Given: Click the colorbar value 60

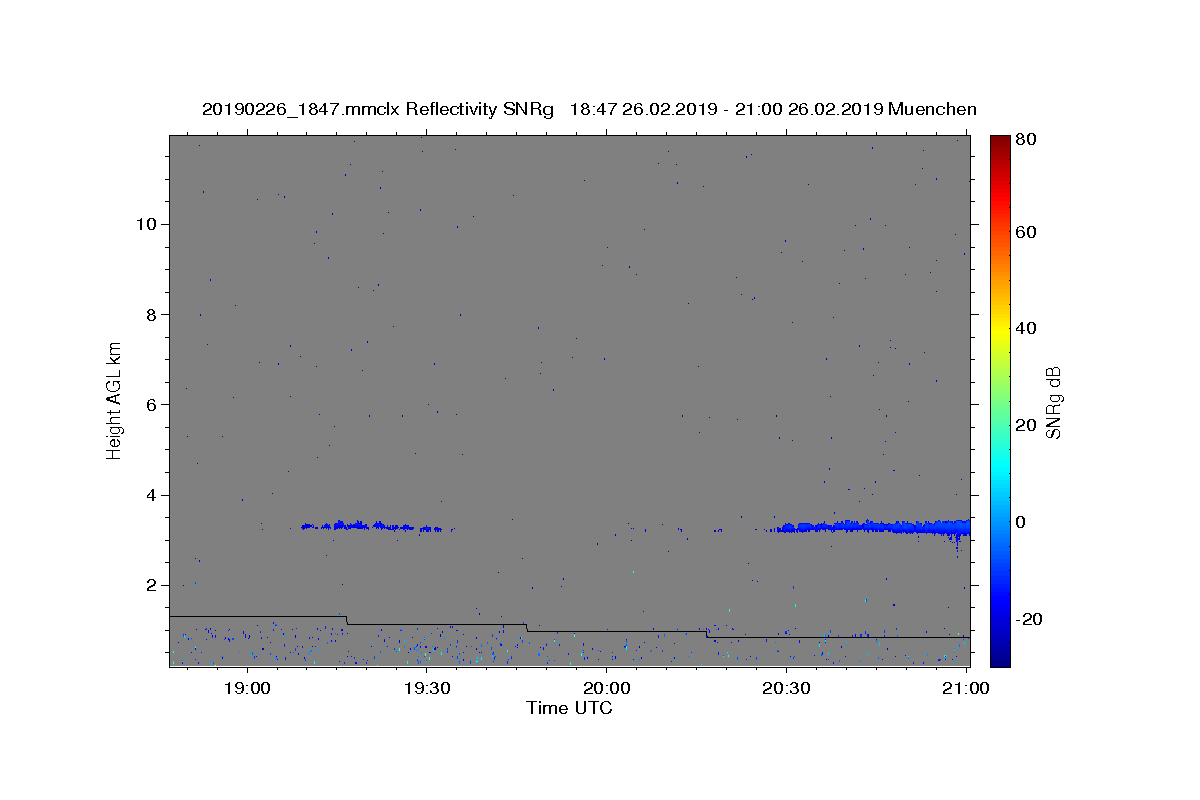Looking at the screenshot, I should point(1024,232).
